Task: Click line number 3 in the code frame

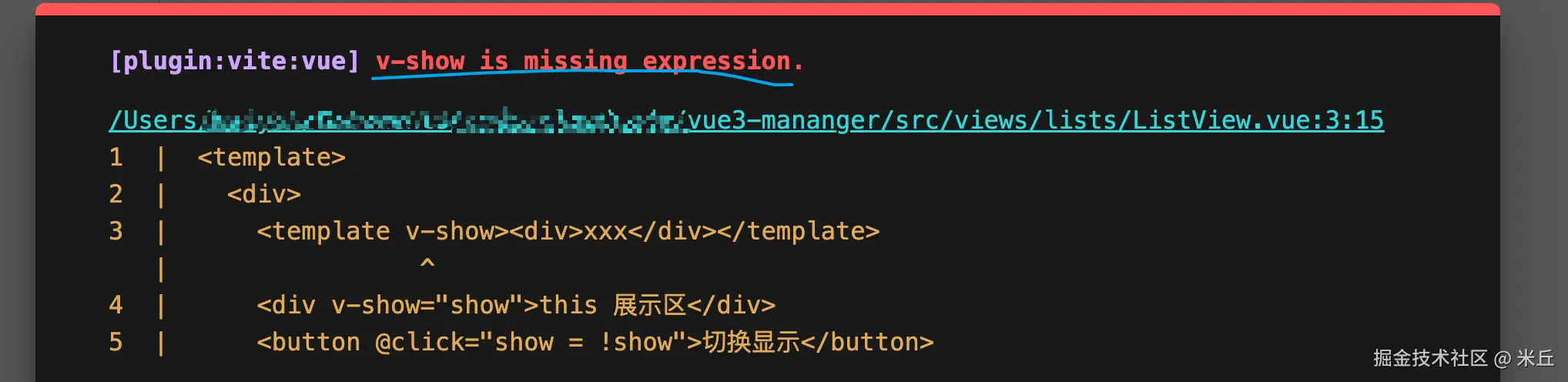Action: pyautogui.click(x=116, y=231)
